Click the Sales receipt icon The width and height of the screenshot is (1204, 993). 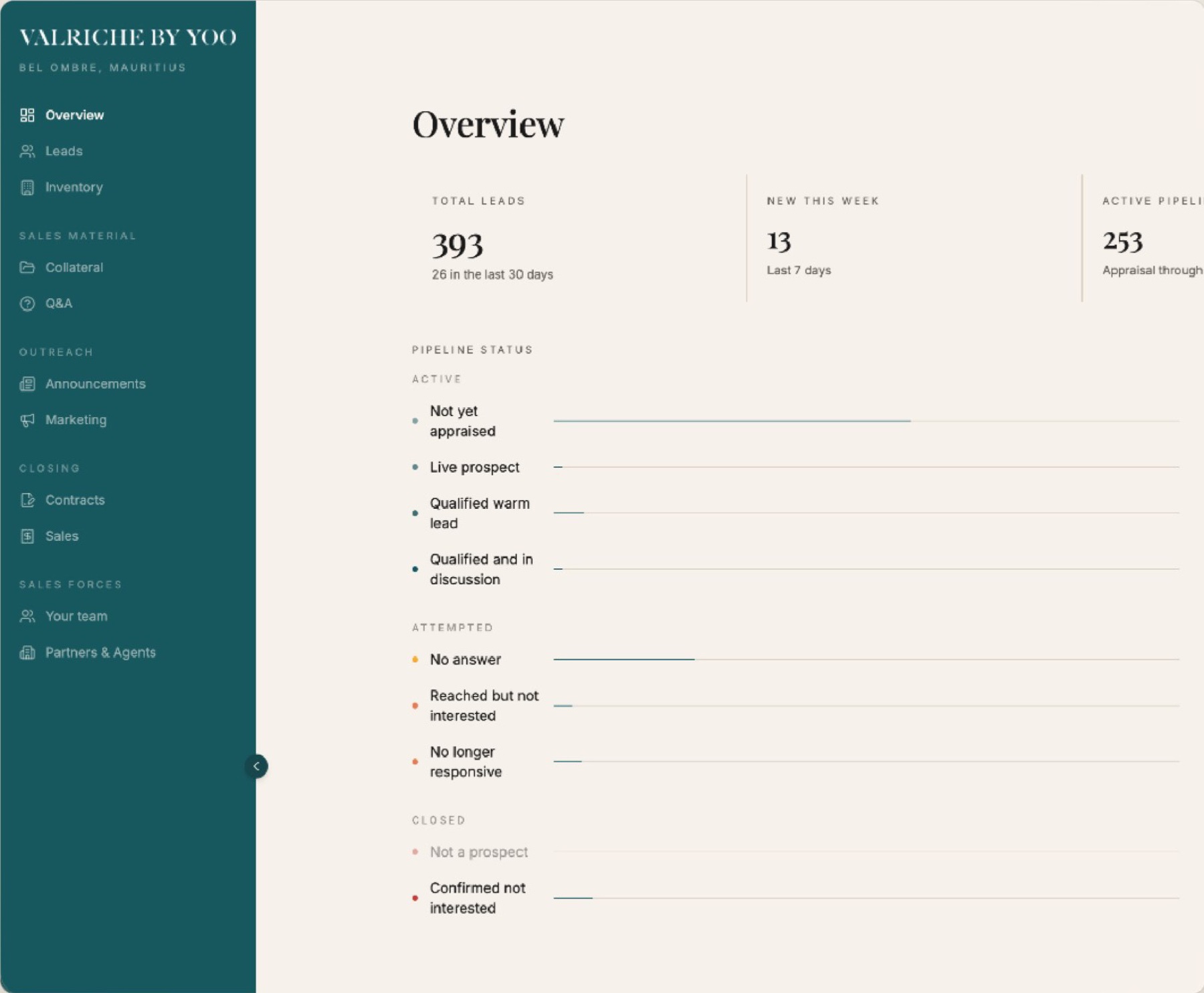point(27,536)
